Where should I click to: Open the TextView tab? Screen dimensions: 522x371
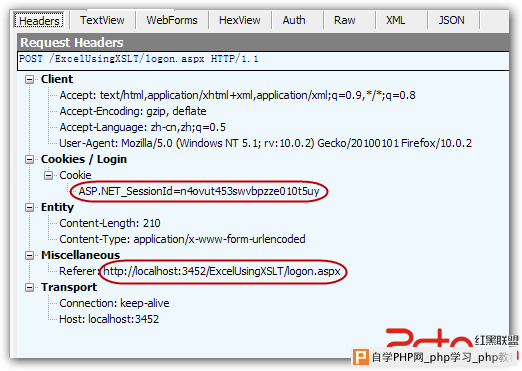click(102, 20)
